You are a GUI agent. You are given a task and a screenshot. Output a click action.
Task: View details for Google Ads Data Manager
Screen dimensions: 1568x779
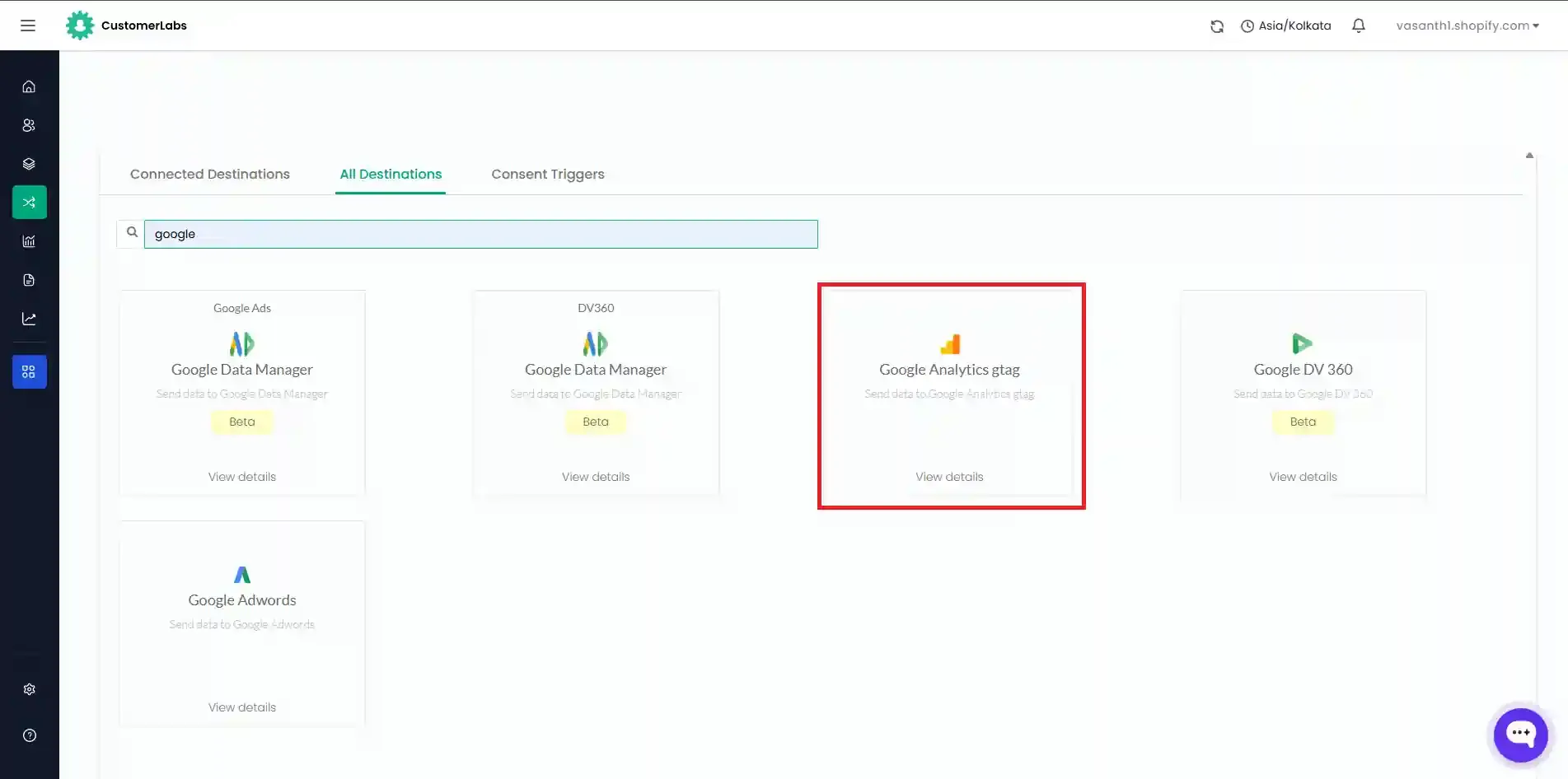pos(242,477)
